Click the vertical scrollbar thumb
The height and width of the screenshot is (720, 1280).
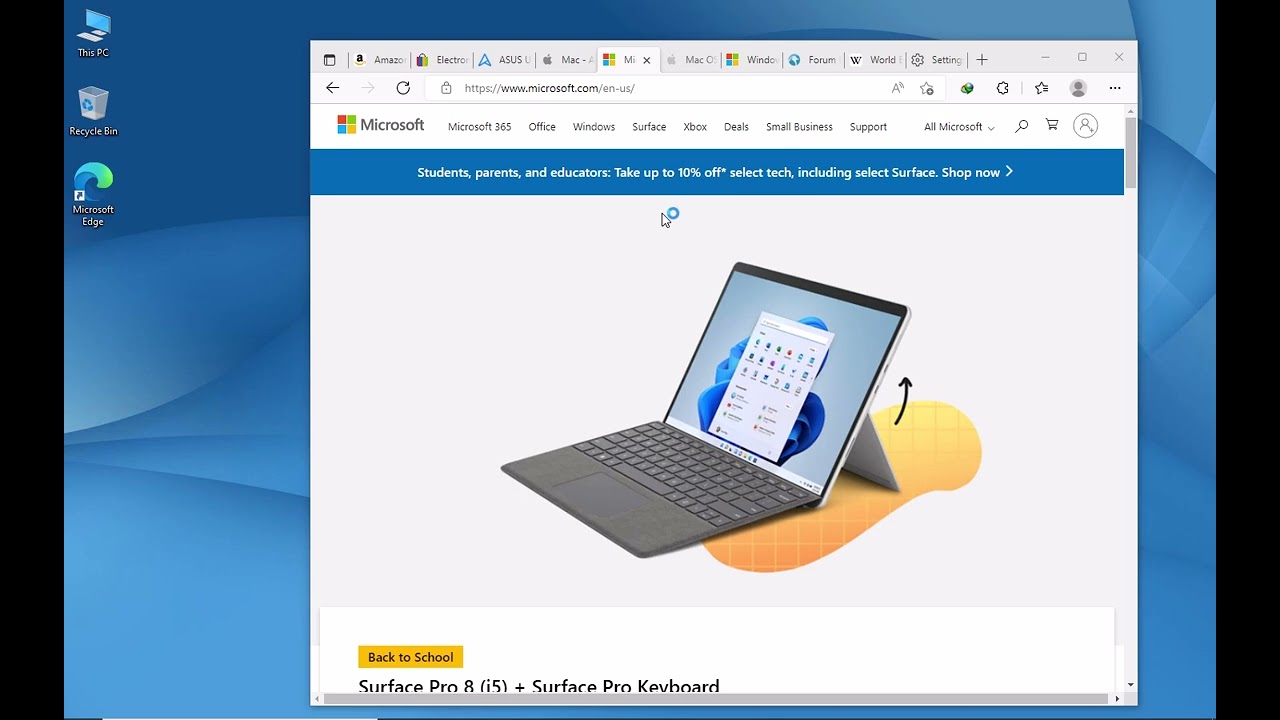pos(1131,153)
